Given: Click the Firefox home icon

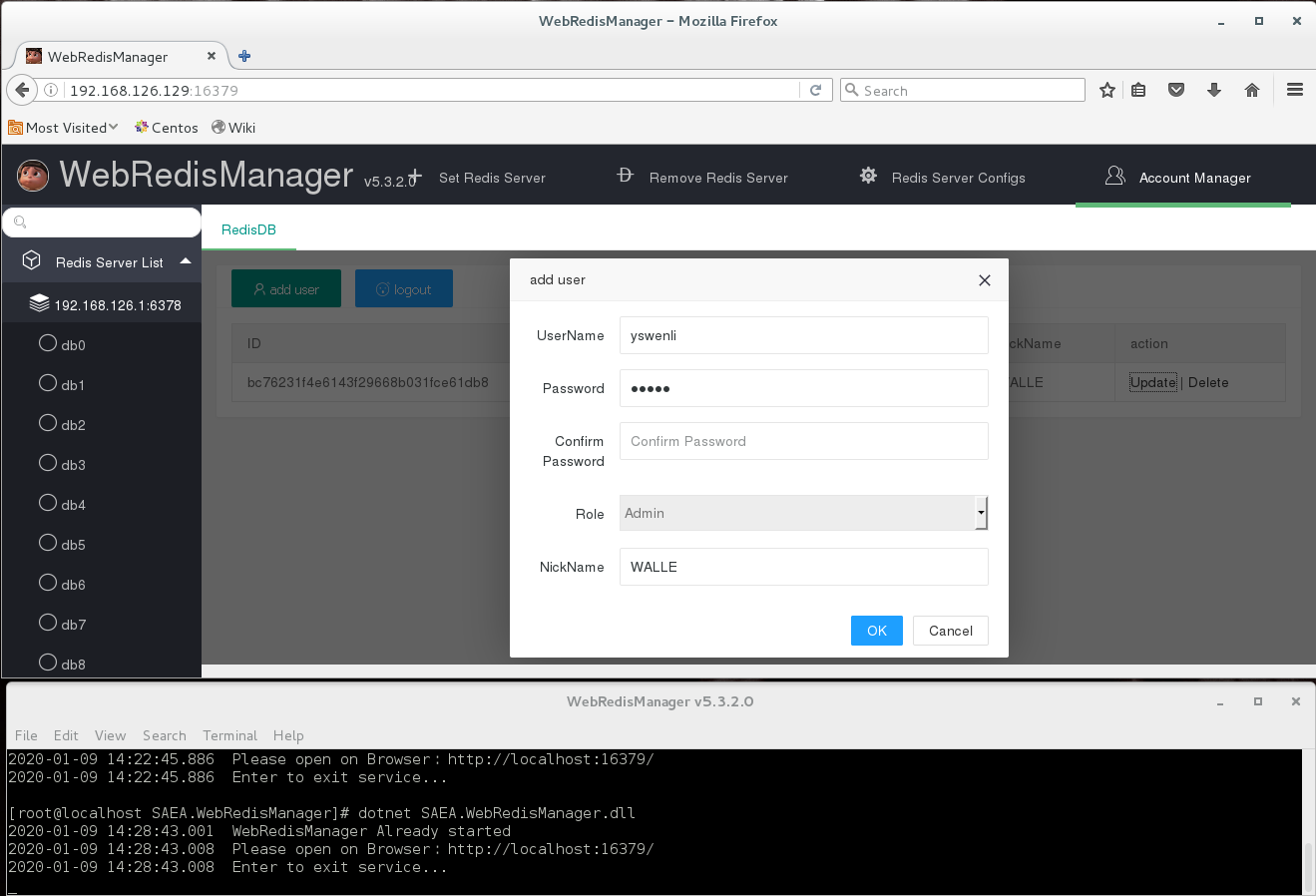Looking at the screenshot, I should 1252,90.
